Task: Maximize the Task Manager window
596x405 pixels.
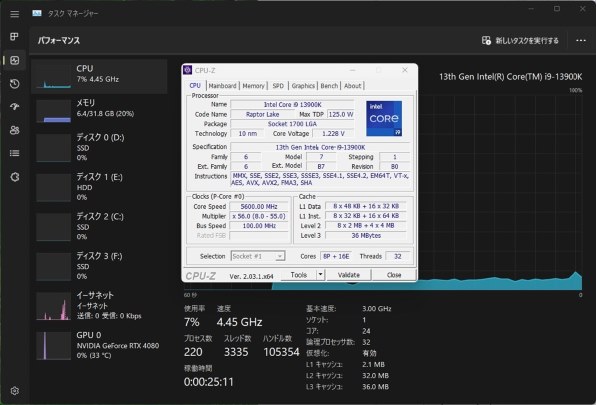Action: click(557, 9)
